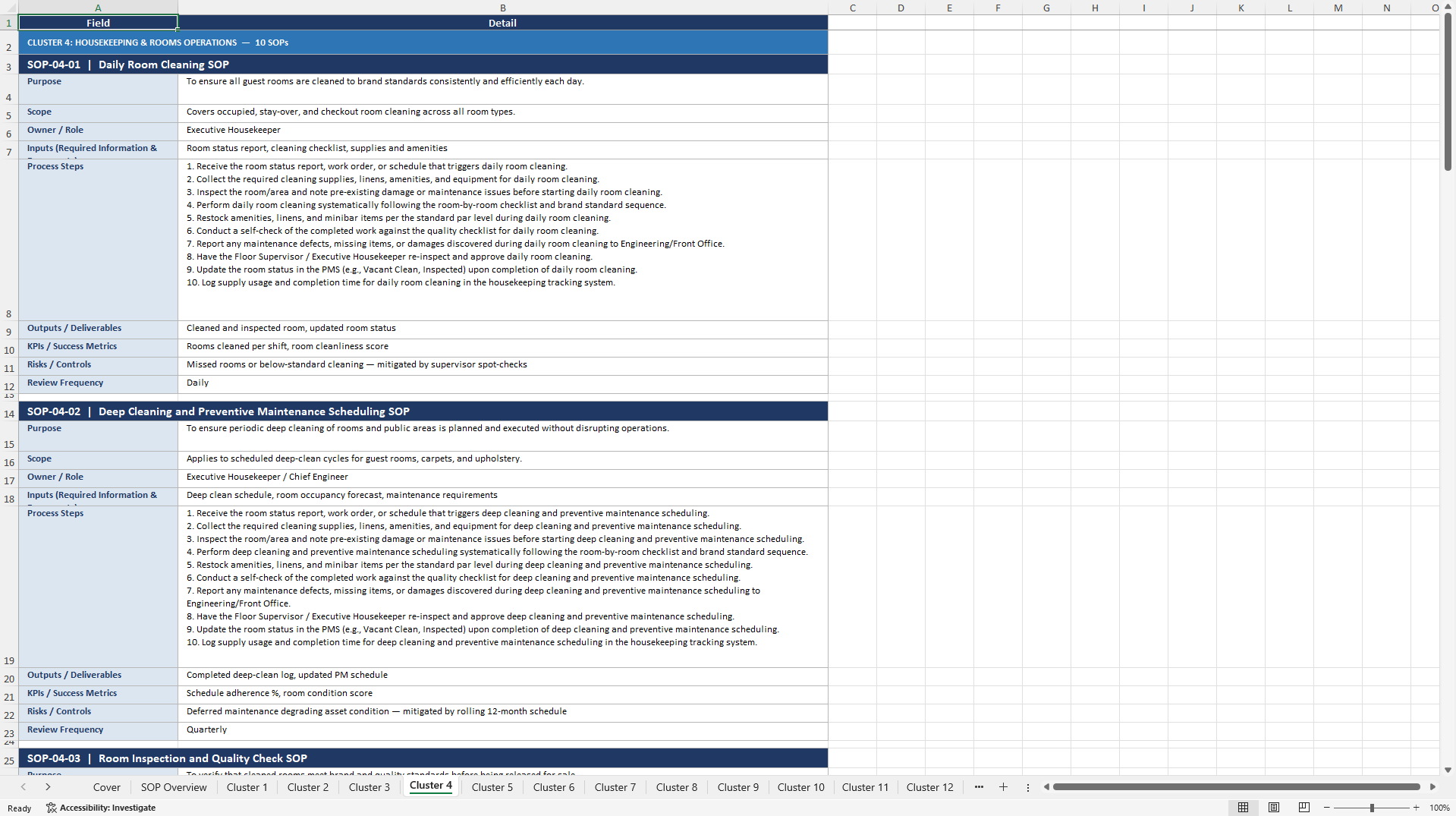Viewport: 1456px width, 816px height.
Task: Click the 'Field' header cell
Action: pyautogui.click(x=98, y=23)
